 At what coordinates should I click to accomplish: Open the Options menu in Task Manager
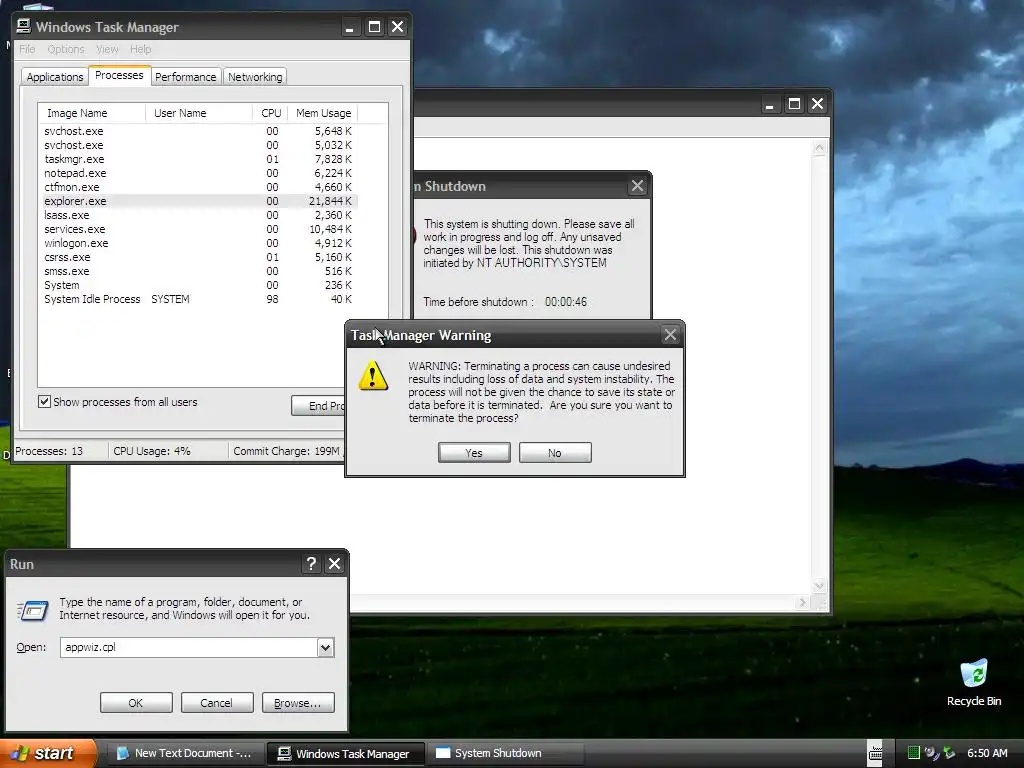pos(66,49)
